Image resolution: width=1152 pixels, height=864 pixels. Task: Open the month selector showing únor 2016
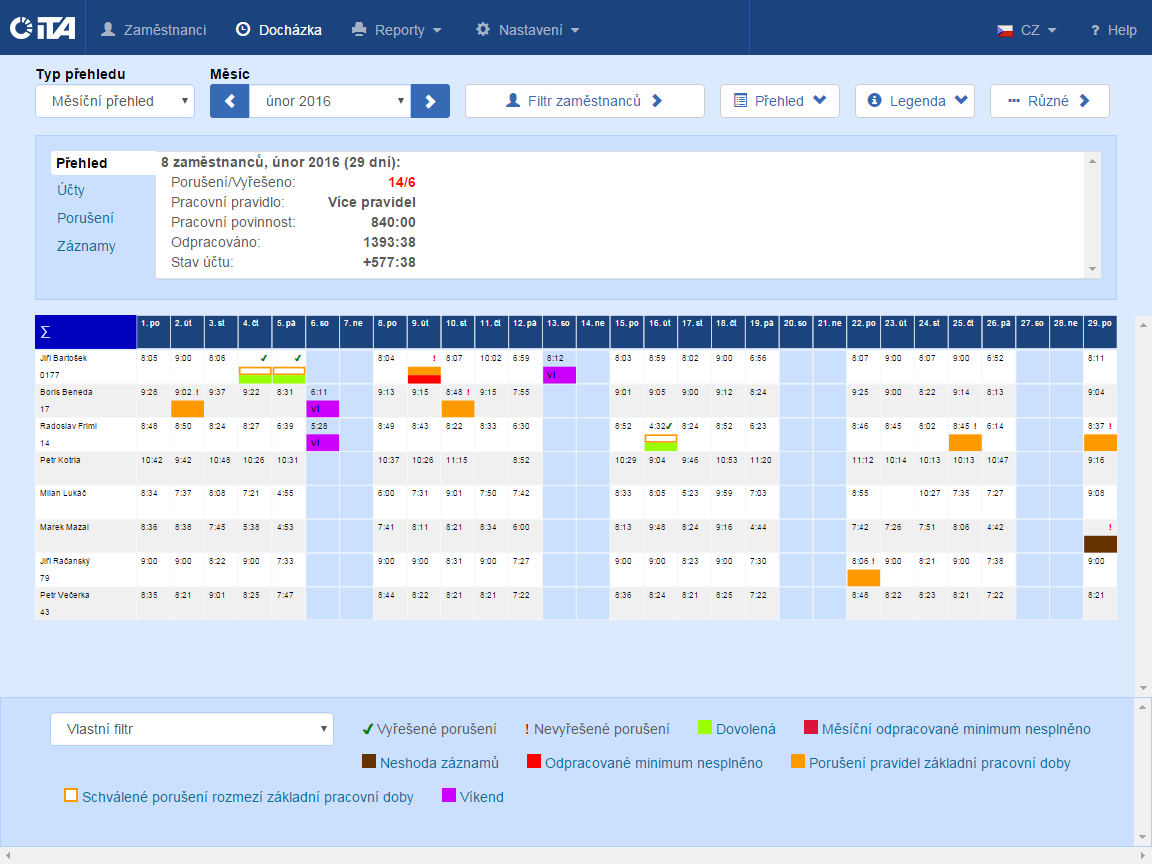click(330, 101)
